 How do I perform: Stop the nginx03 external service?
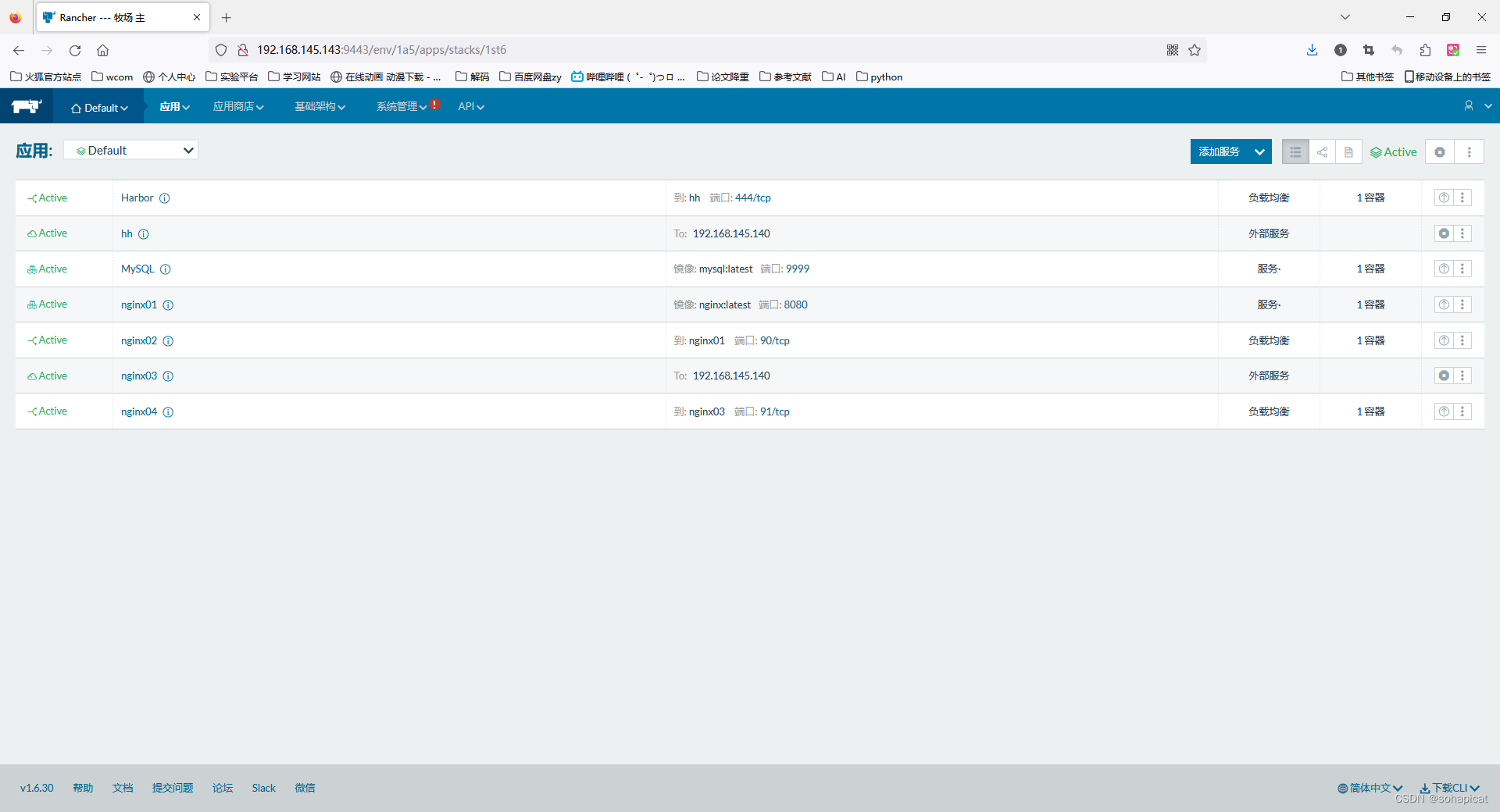coord(1444,376)
